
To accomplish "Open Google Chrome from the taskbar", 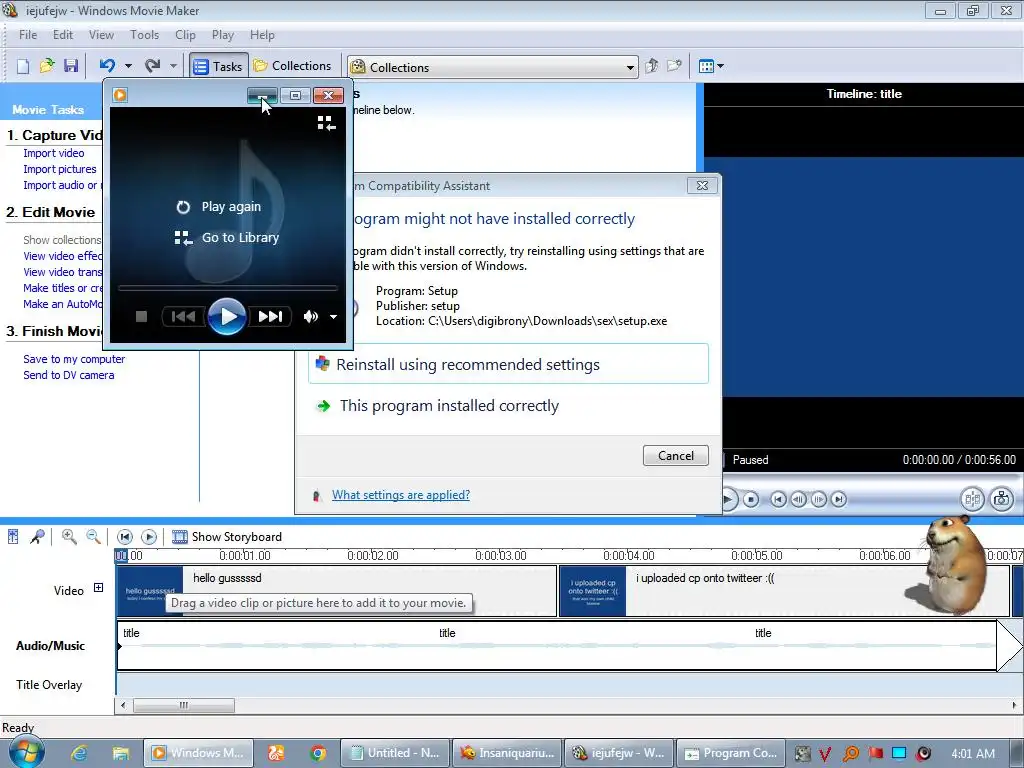I will click(318, 754).
